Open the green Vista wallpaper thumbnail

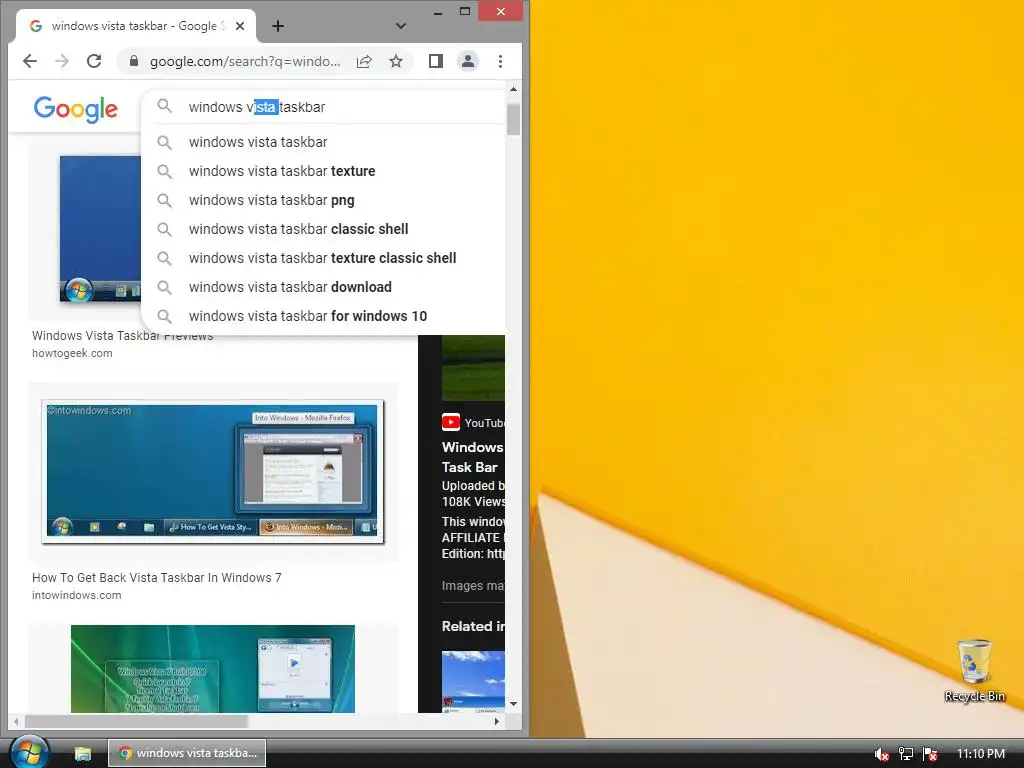(x=213, y=669)
